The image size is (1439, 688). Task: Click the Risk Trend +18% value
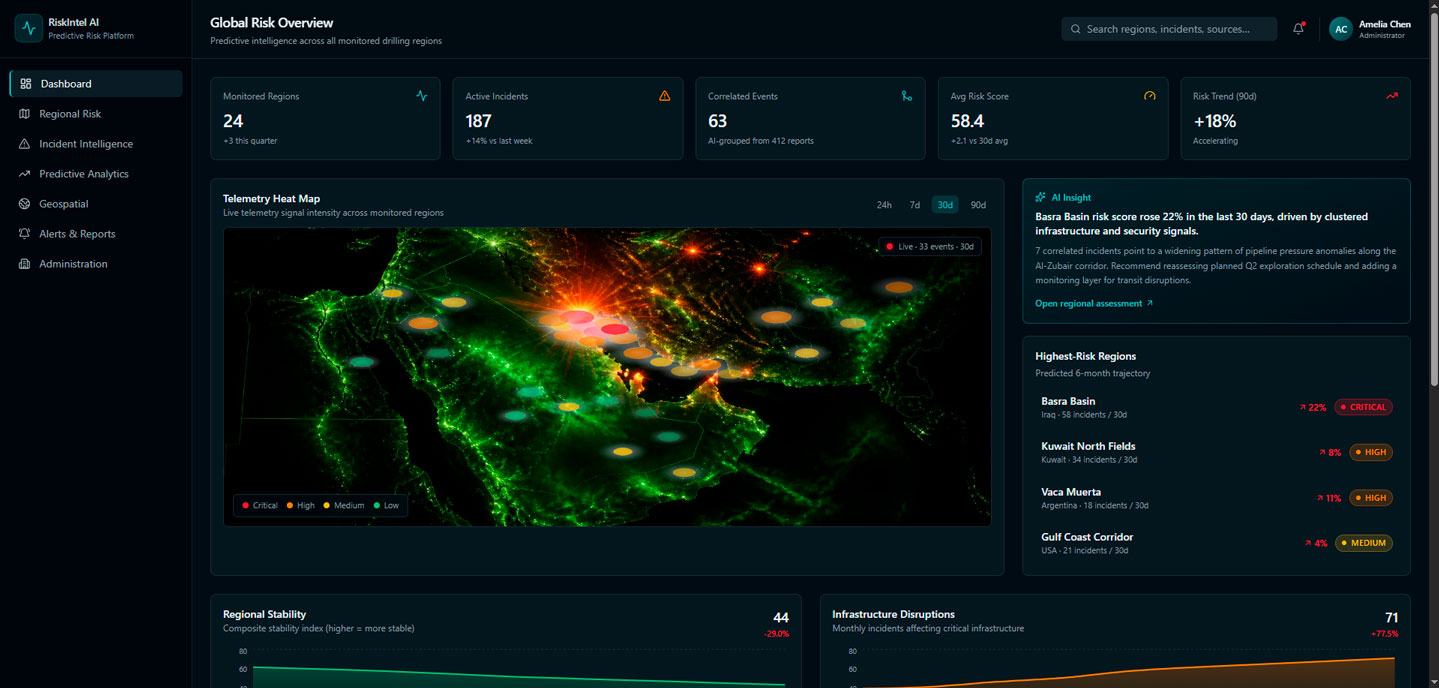point(1215,121)
